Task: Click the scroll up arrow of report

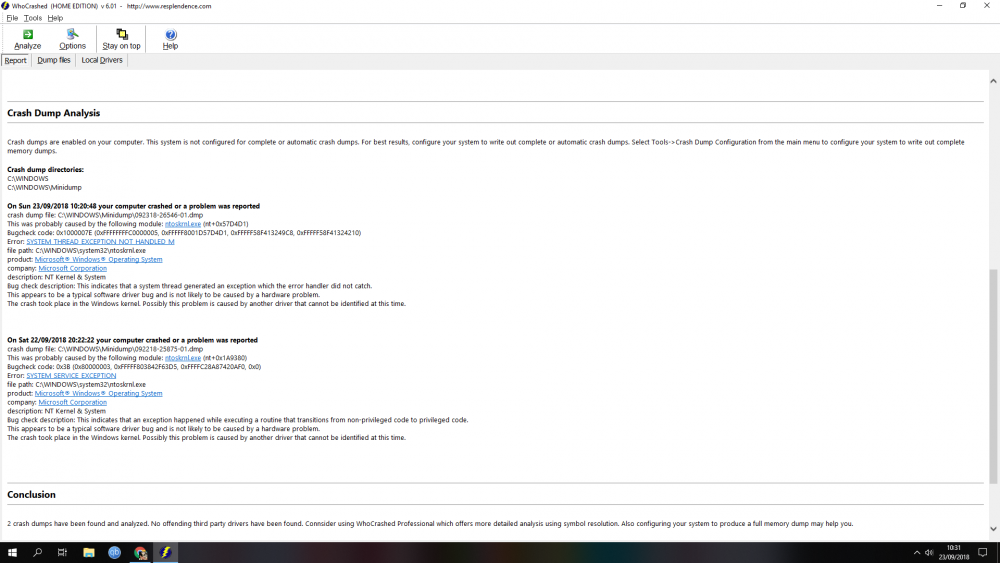Action: [x=993, y=81]
